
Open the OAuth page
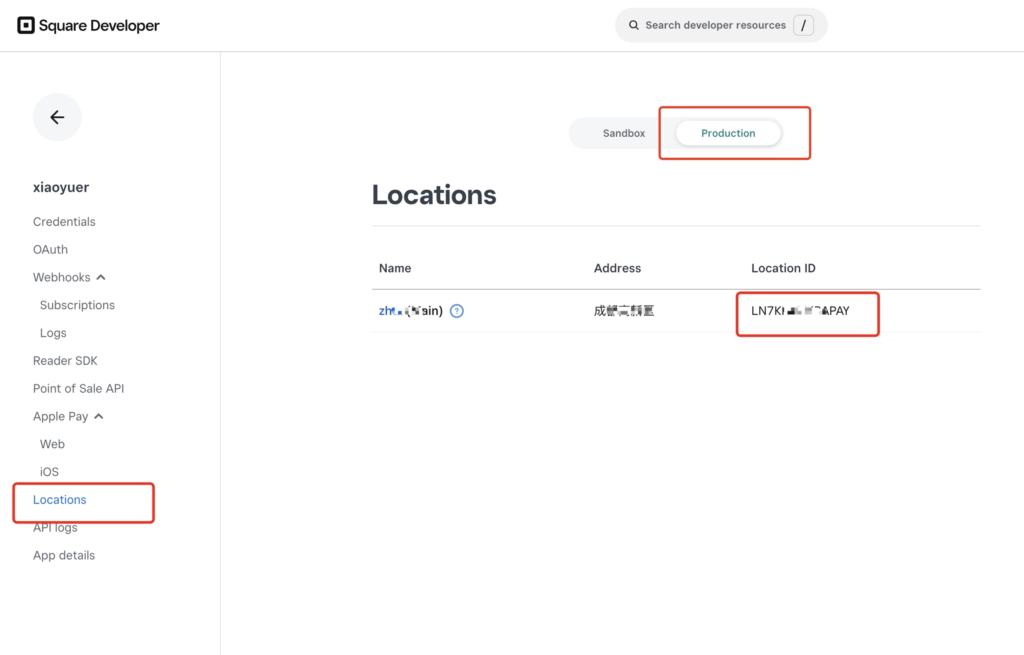pyautogui.click(x=50, y=249)
